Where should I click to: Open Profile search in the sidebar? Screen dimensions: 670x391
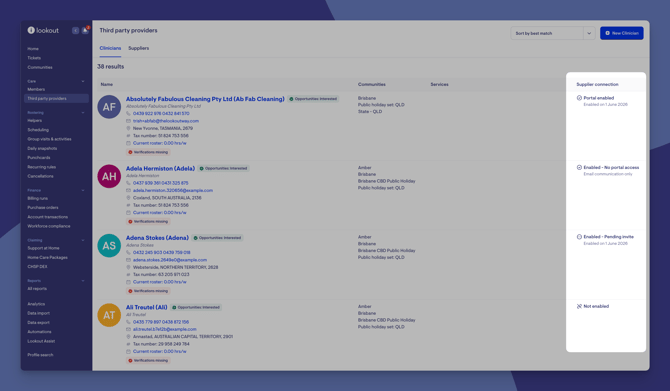[40, 355]
